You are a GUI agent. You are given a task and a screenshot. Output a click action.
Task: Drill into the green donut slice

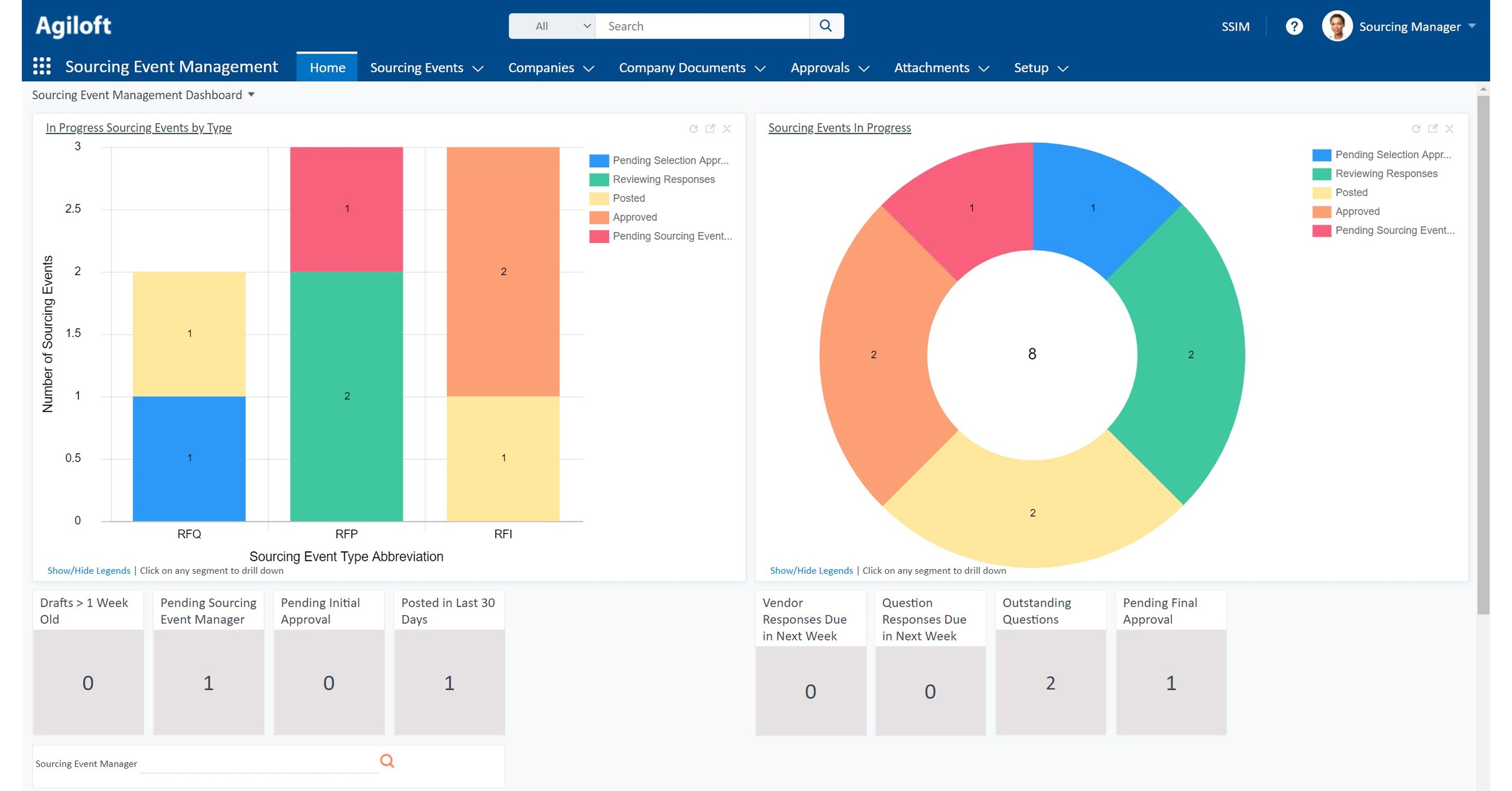1190,355
